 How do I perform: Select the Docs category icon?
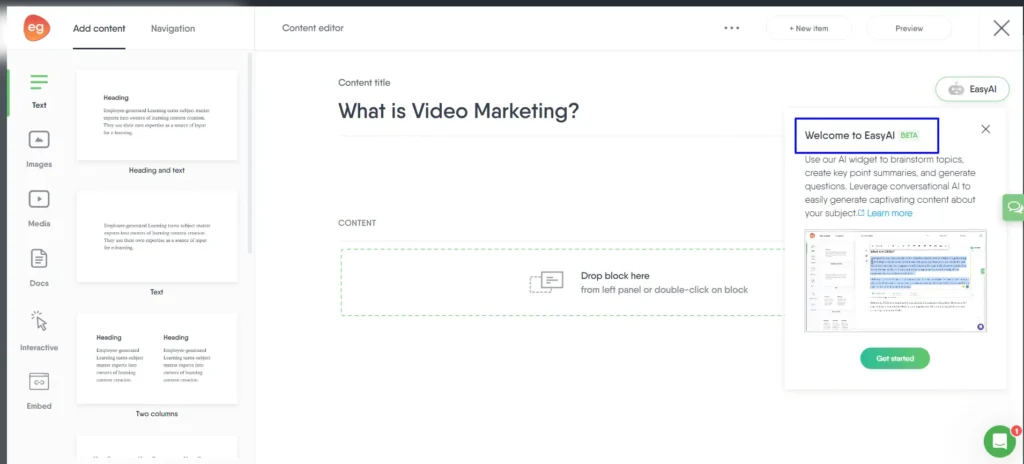[x=39, y=259]
